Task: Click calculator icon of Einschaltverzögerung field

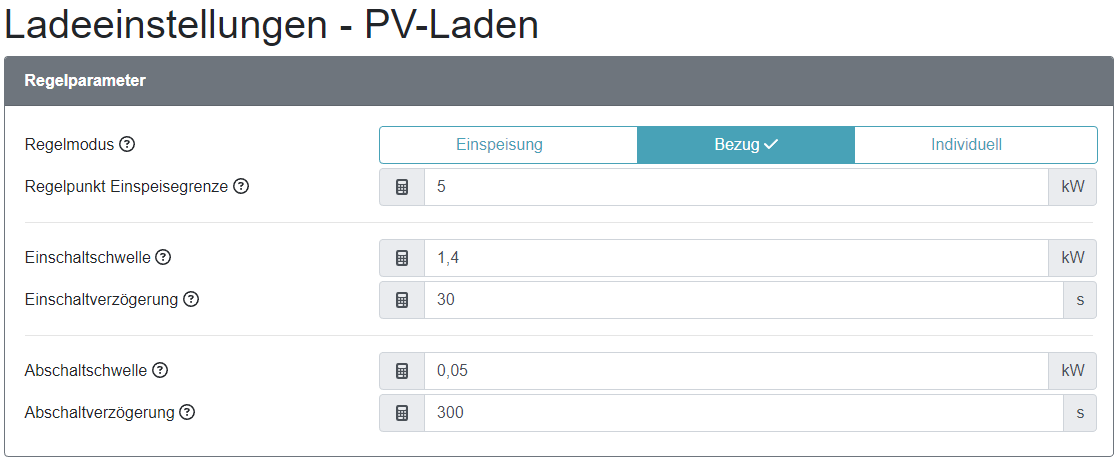Action: (x=402, y=300)
